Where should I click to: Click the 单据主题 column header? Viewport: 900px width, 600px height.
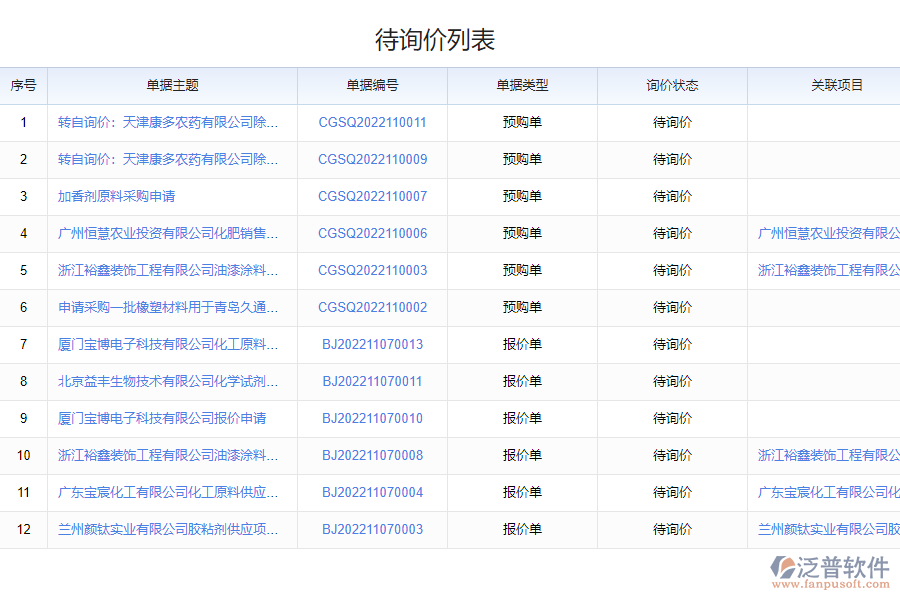[x=172, y=86]
